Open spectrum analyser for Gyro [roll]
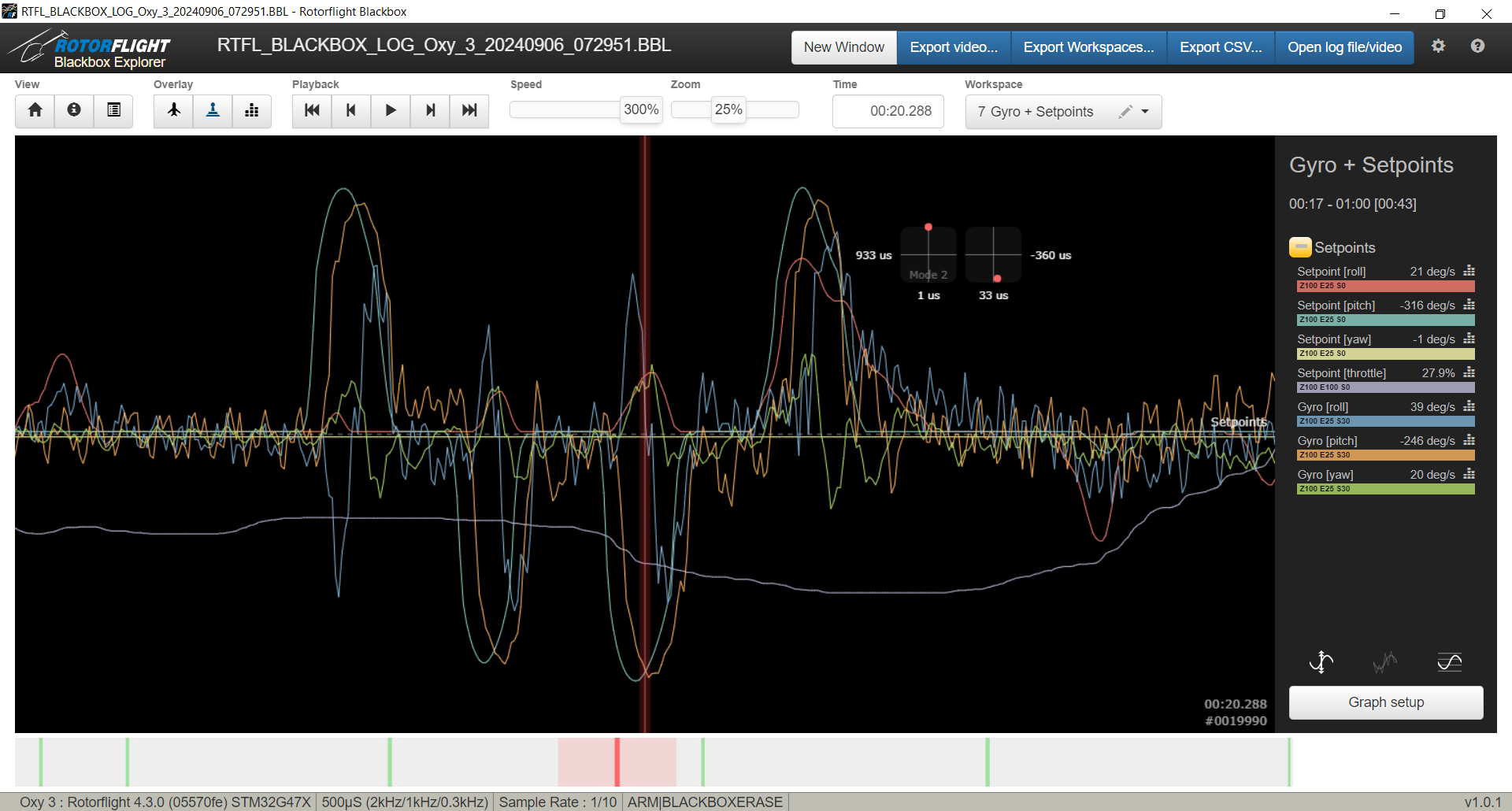The image size is (1512, 811). pos(1469,406)
